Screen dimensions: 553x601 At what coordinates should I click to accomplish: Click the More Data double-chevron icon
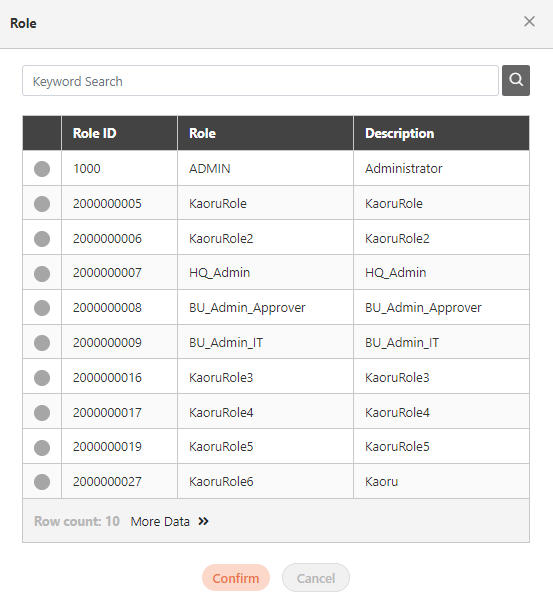203,521
